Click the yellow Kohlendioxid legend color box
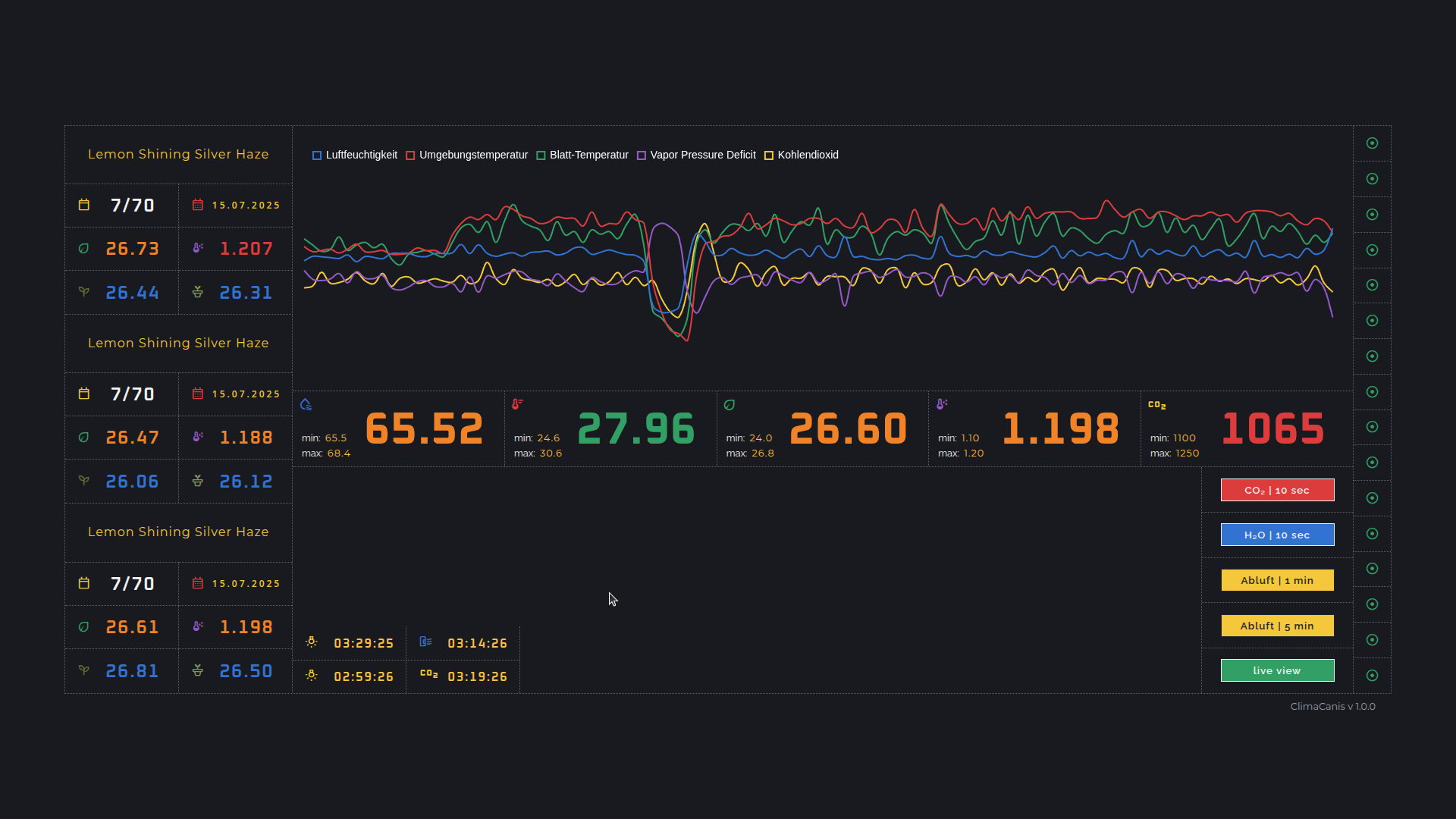1456x819 pixels. (769, 155)
